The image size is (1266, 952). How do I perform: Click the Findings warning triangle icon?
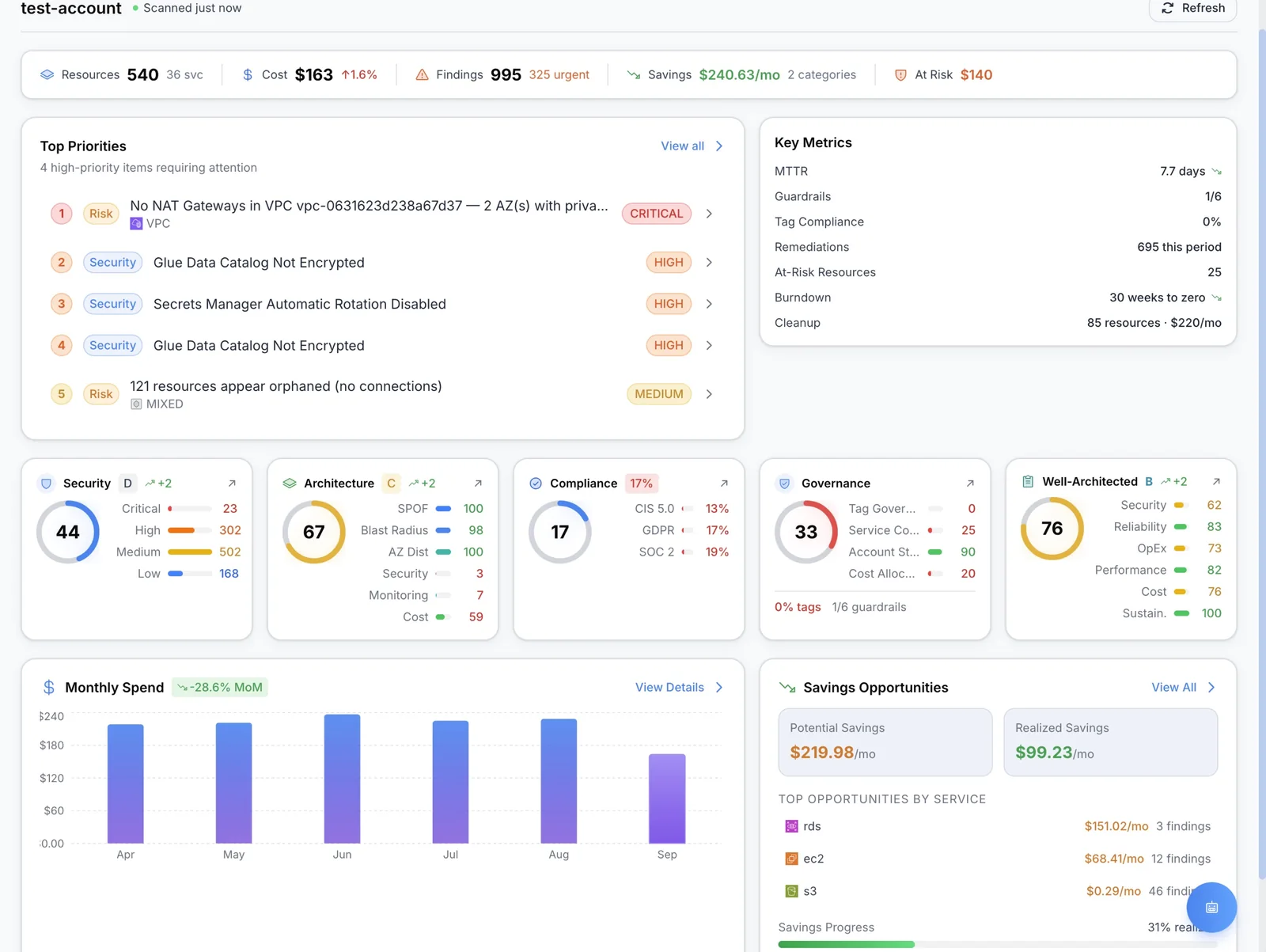coord(422,74)
